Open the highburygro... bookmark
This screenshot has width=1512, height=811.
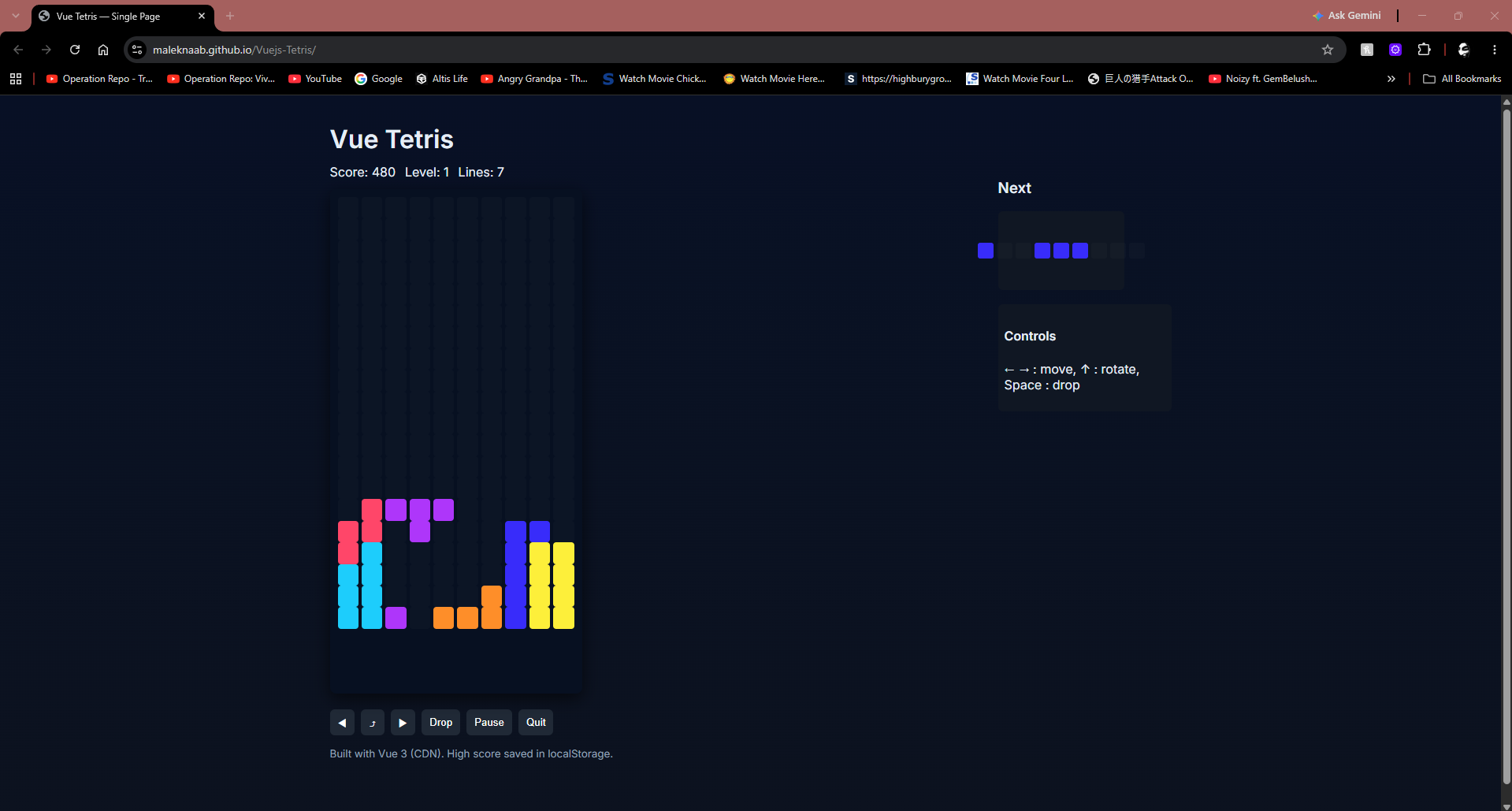pyautogui.click(x=898, y=79)
